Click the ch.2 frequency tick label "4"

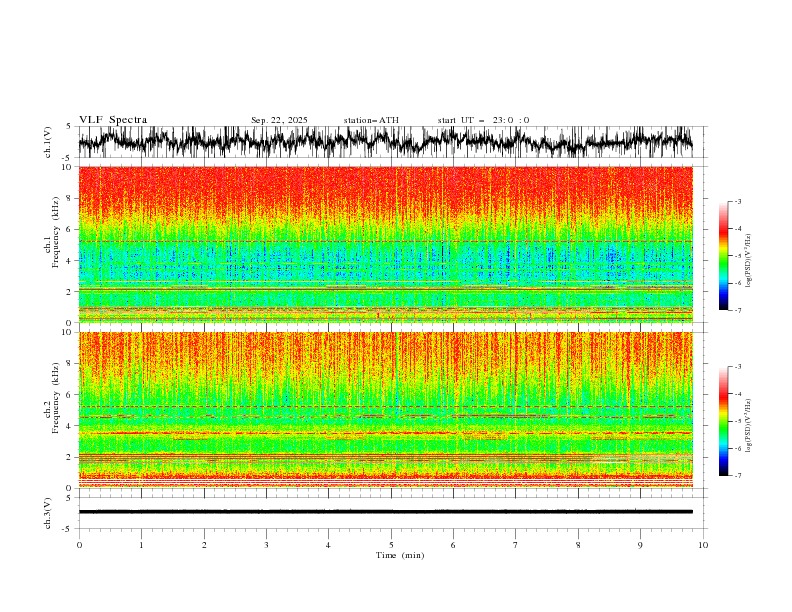[69, 426]
